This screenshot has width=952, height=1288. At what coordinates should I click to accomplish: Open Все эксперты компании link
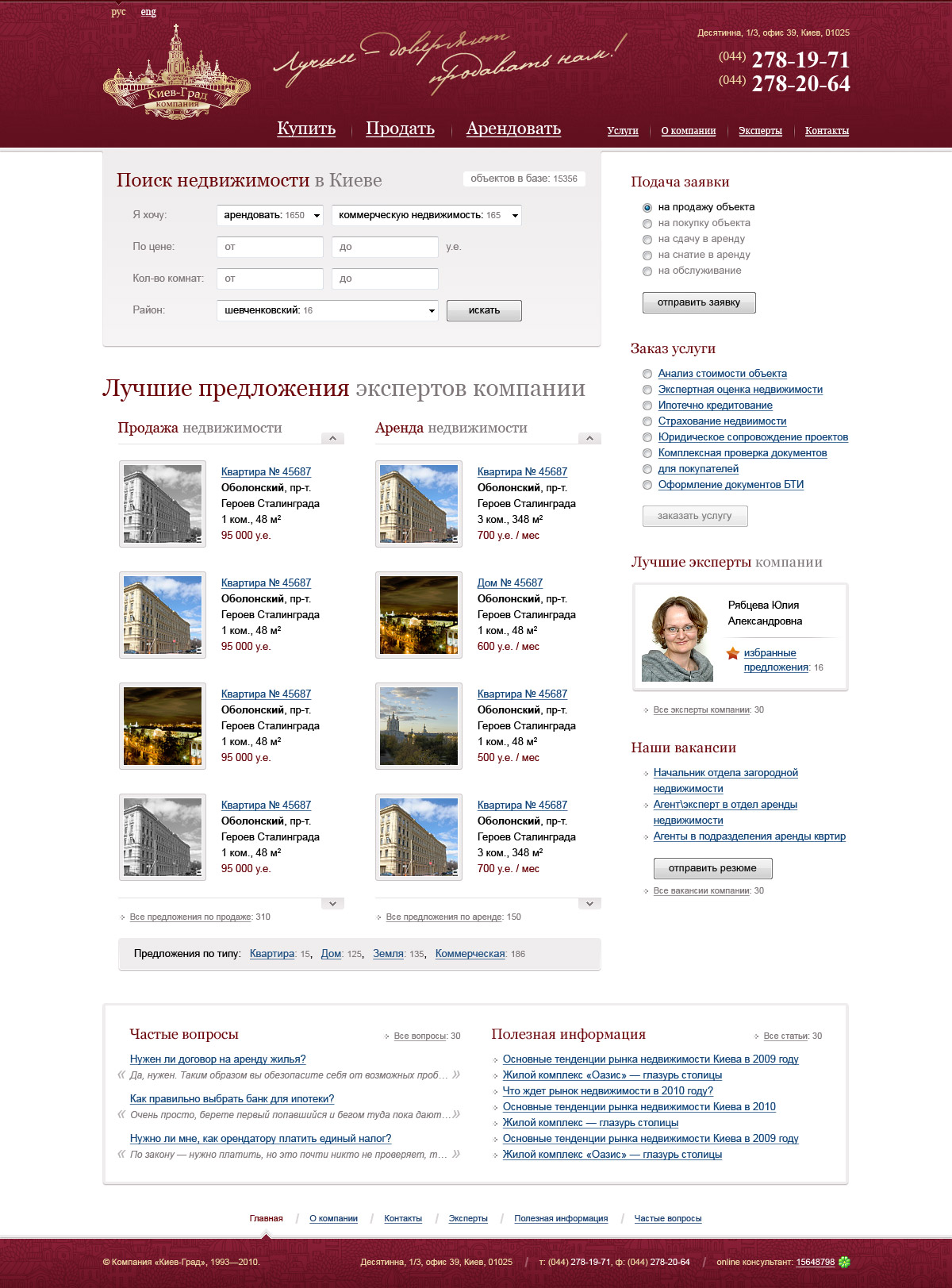pos(701,709)
